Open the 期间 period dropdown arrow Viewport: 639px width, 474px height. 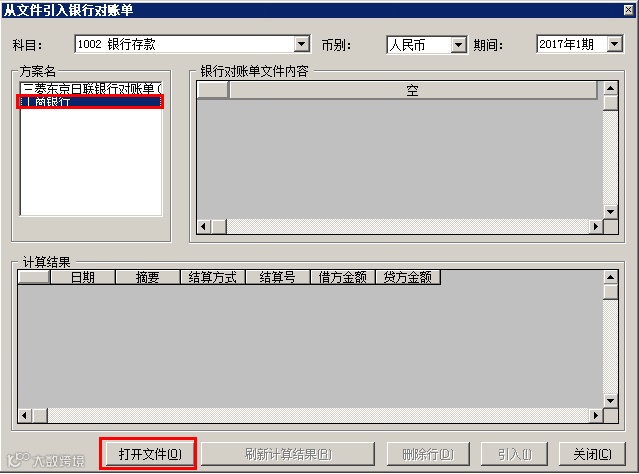tap(615, 44)
